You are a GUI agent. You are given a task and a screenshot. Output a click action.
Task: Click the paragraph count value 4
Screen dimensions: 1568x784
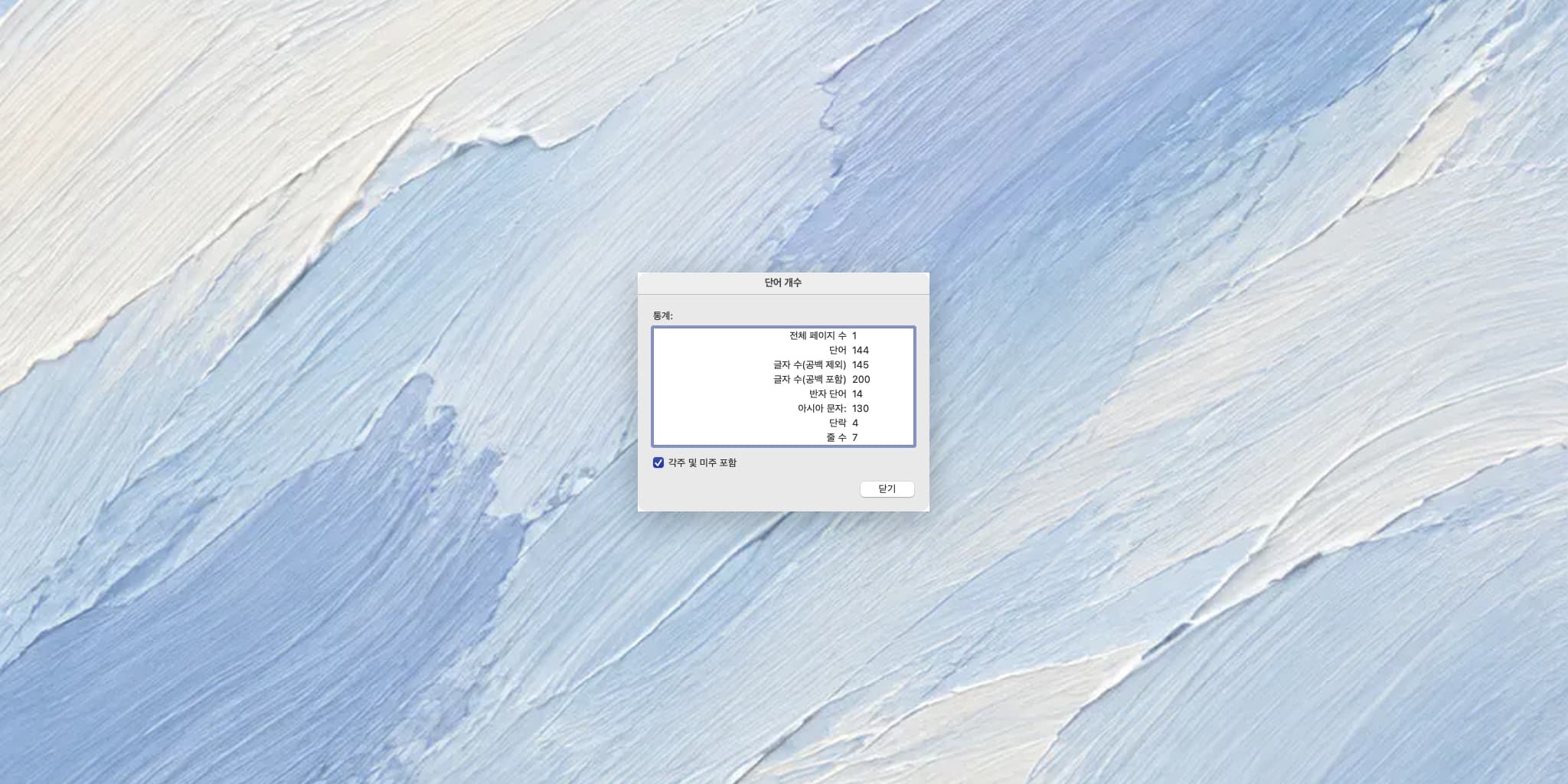[855, 423]
